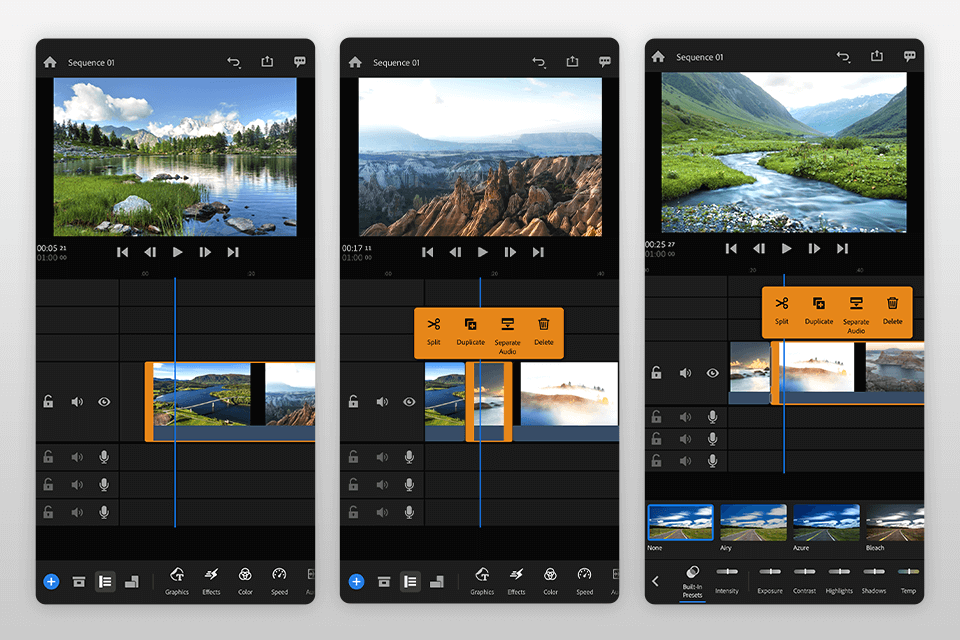Screen dimensions: 960x640
Task: Open the Color tool on the middle phone
Action: click(550, 581)
